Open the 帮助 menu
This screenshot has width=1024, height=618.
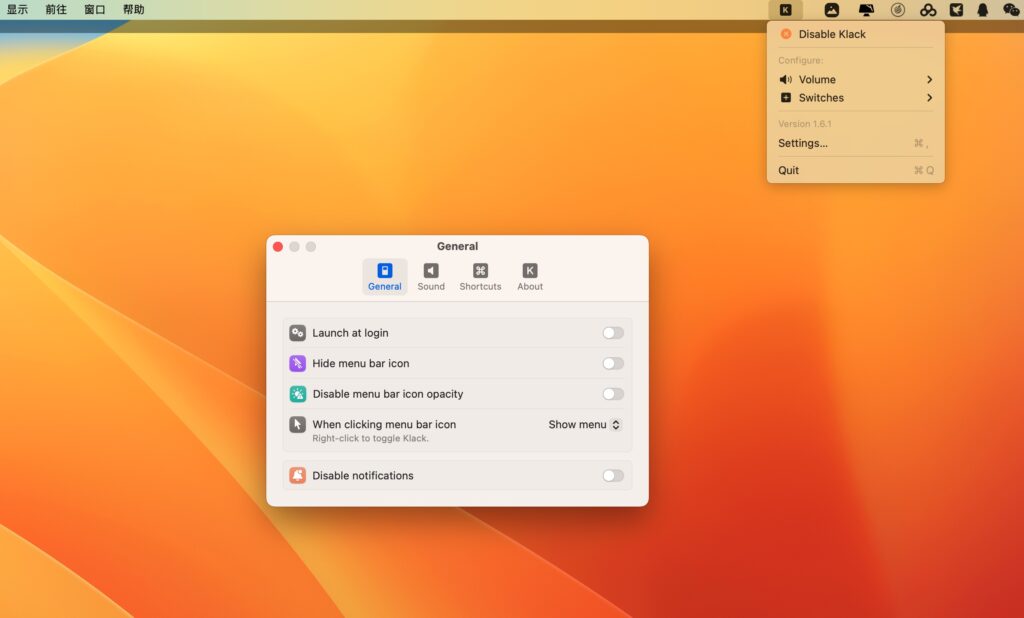point(134,9)
